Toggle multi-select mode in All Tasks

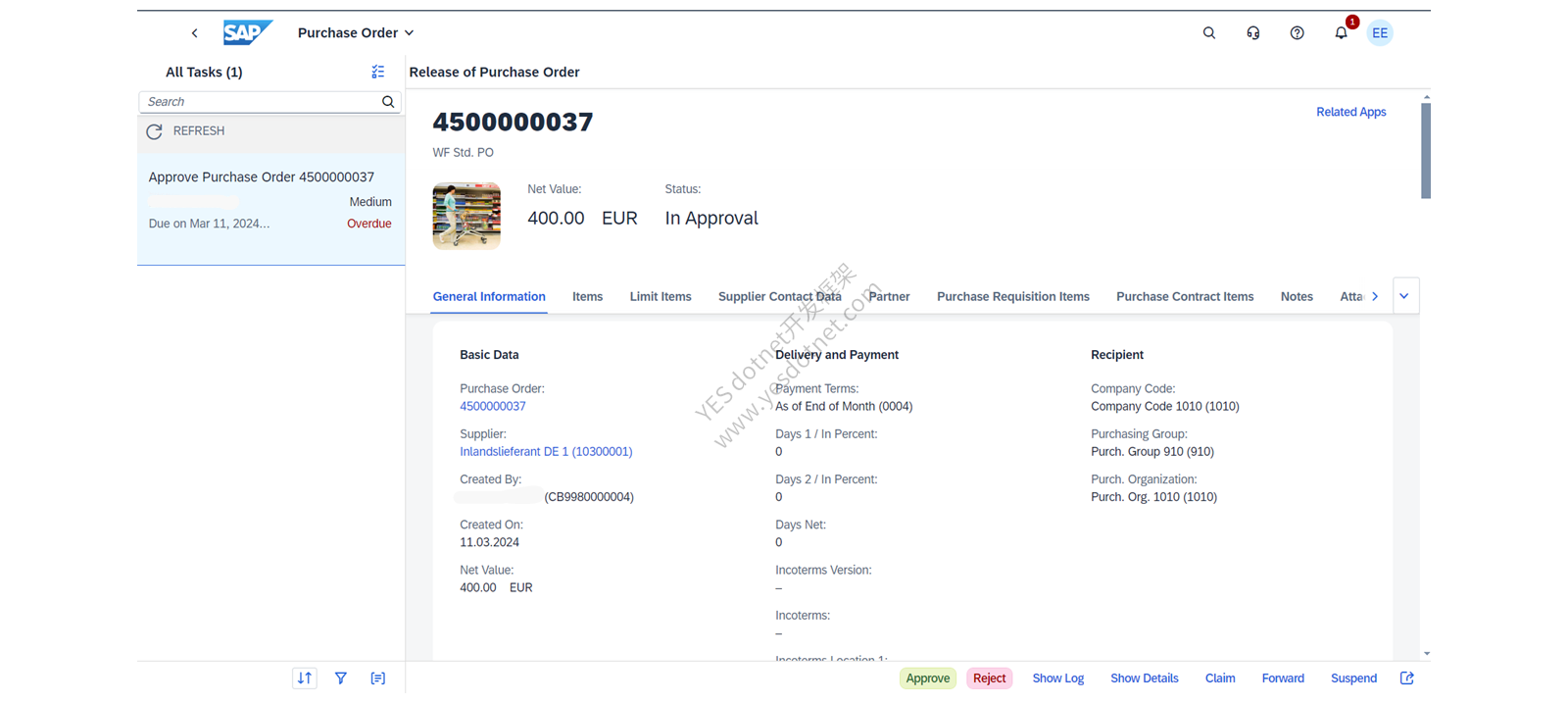(x=378, y=72)
